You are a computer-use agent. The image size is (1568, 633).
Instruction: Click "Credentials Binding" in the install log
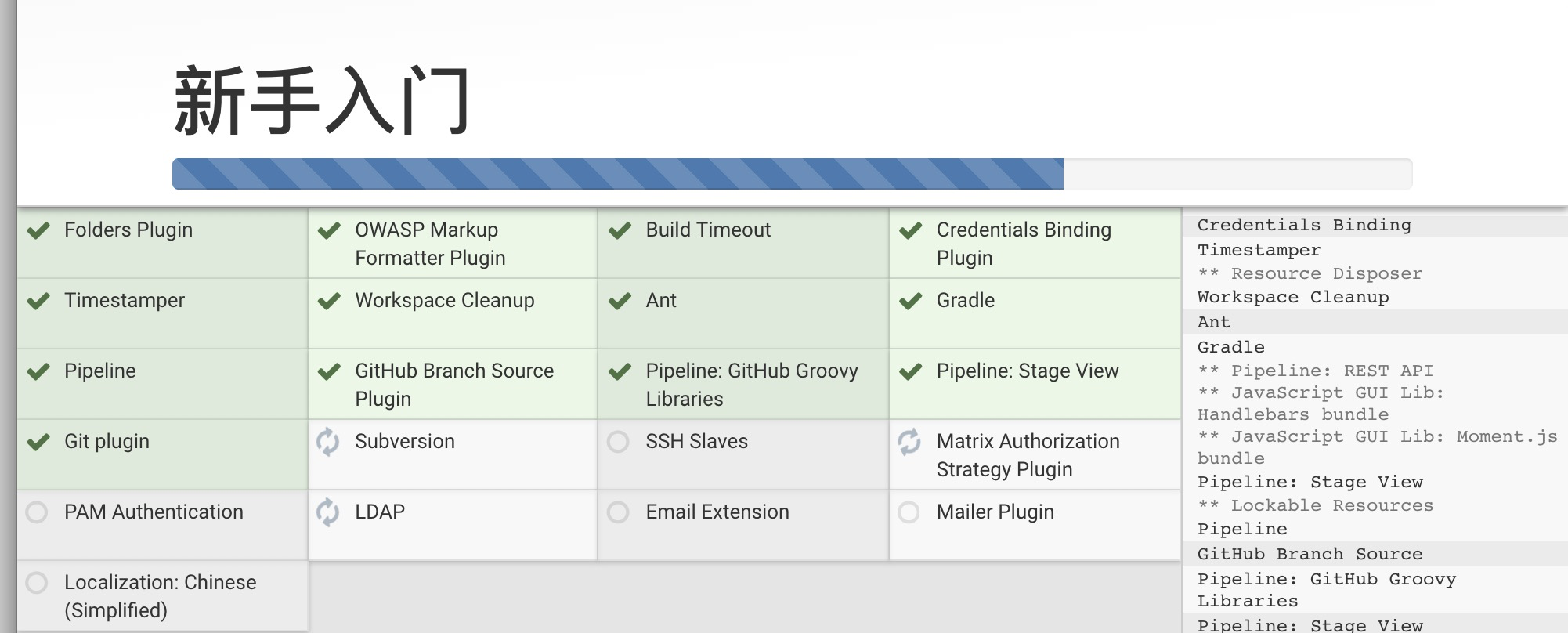click(x=1304, y=226)
